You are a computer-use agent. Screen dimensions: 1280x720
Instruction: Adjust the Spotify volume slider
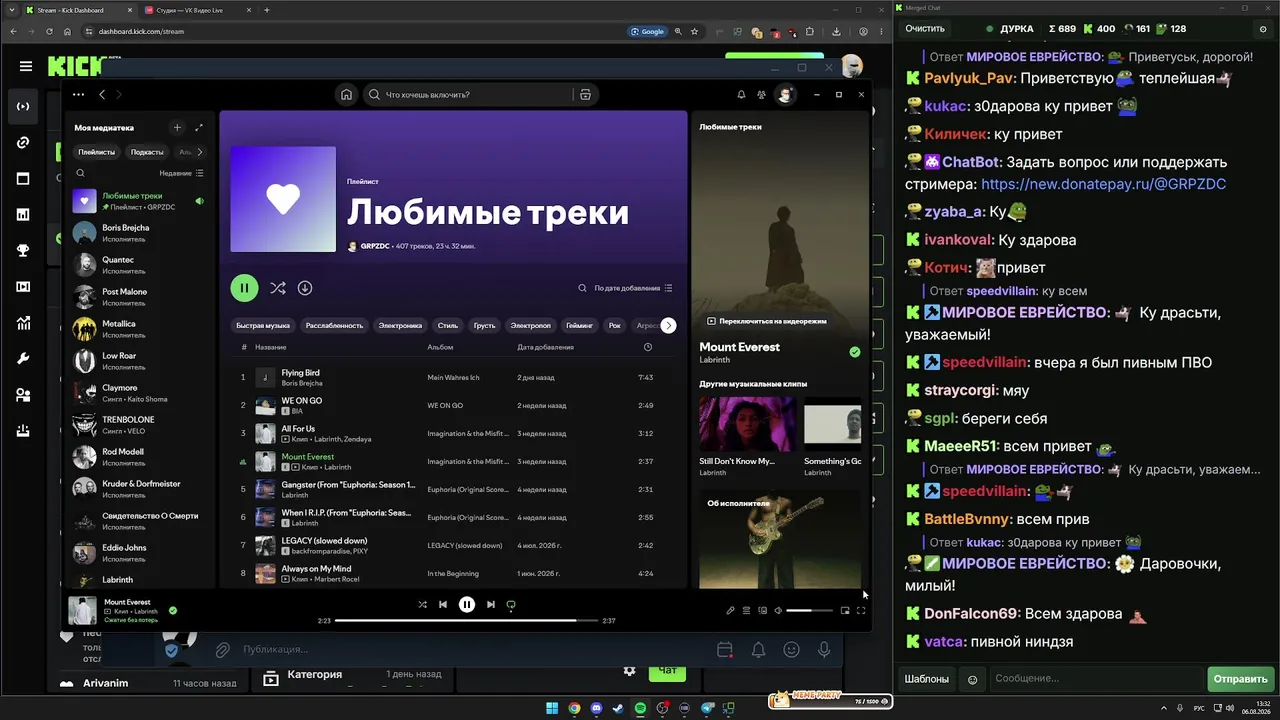point(809,610)
